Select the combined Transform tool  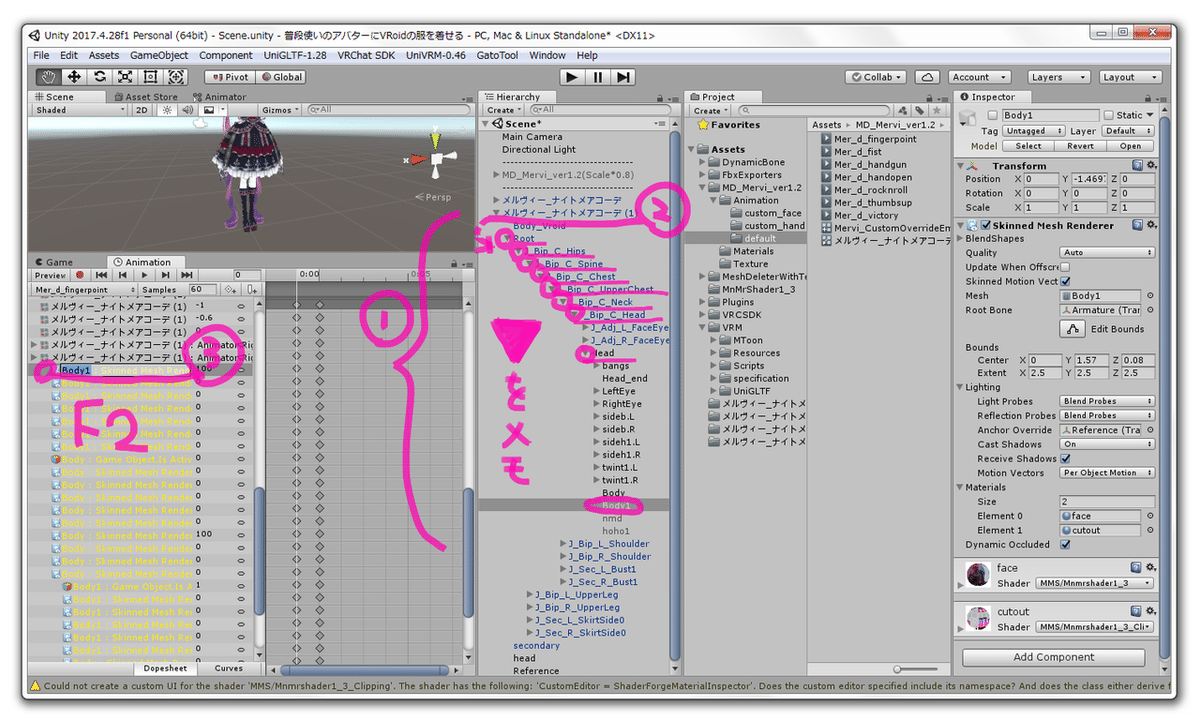point(177,77)
